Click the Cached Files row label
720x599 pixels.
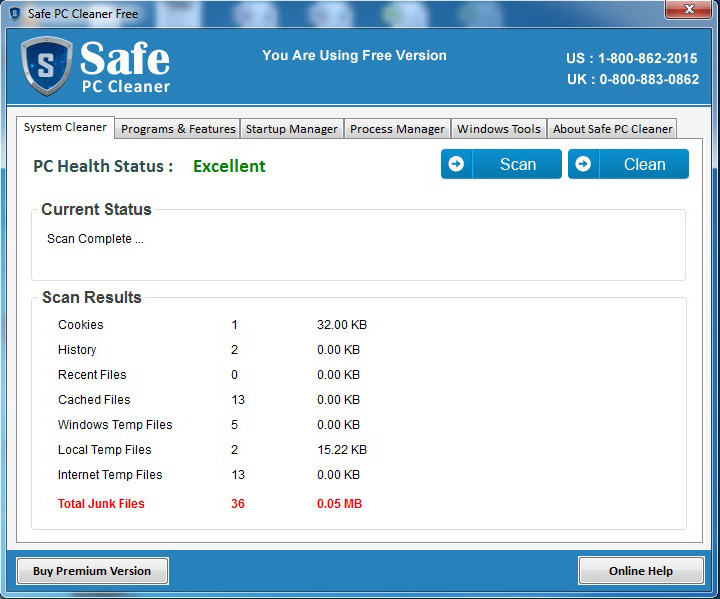coord(94,400)
